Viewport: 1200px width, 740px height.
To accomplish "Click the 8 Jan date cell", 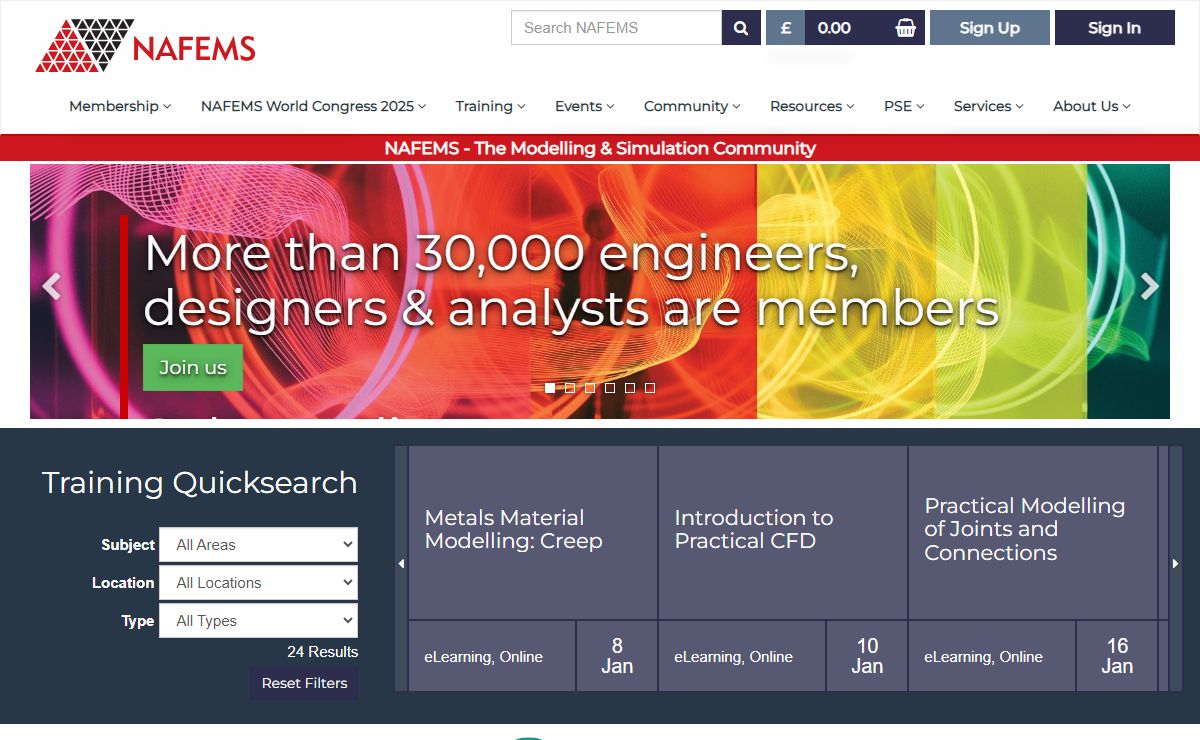I will click(x=617, y=656).
